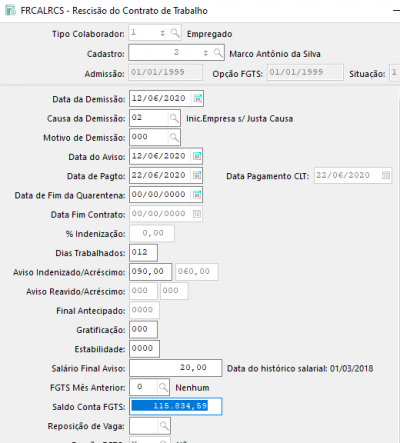Click Cadastro field spinner arrows
This screenshot has width=400, height=443.
(x=206, y=53)
